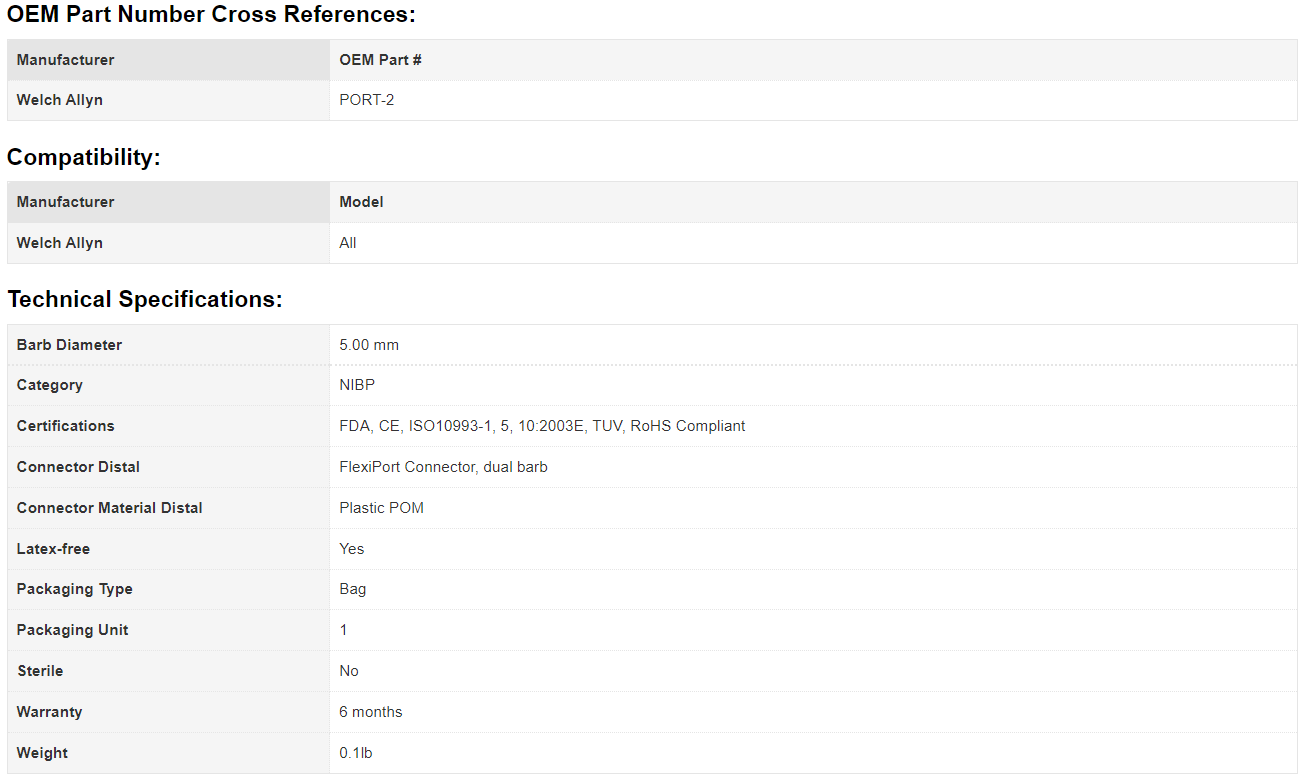Select the '1' packaging unit value

pos(344,630)
